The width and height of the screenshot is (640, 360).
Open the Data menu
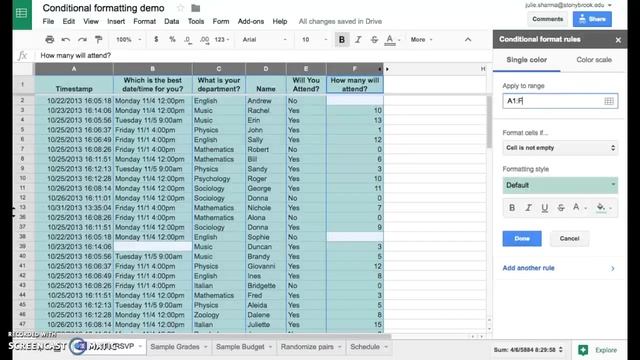pos(171,21)
